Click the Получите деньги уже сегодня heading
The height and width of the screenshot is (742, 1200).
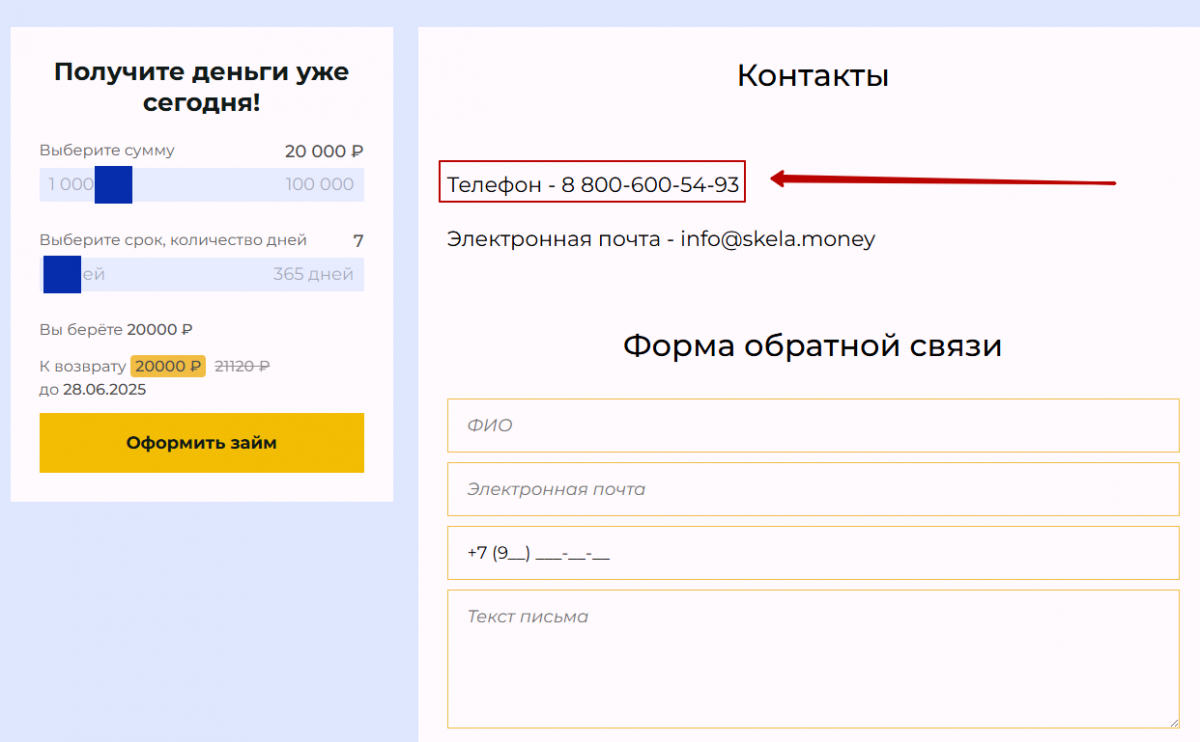[x=201, y=87]
